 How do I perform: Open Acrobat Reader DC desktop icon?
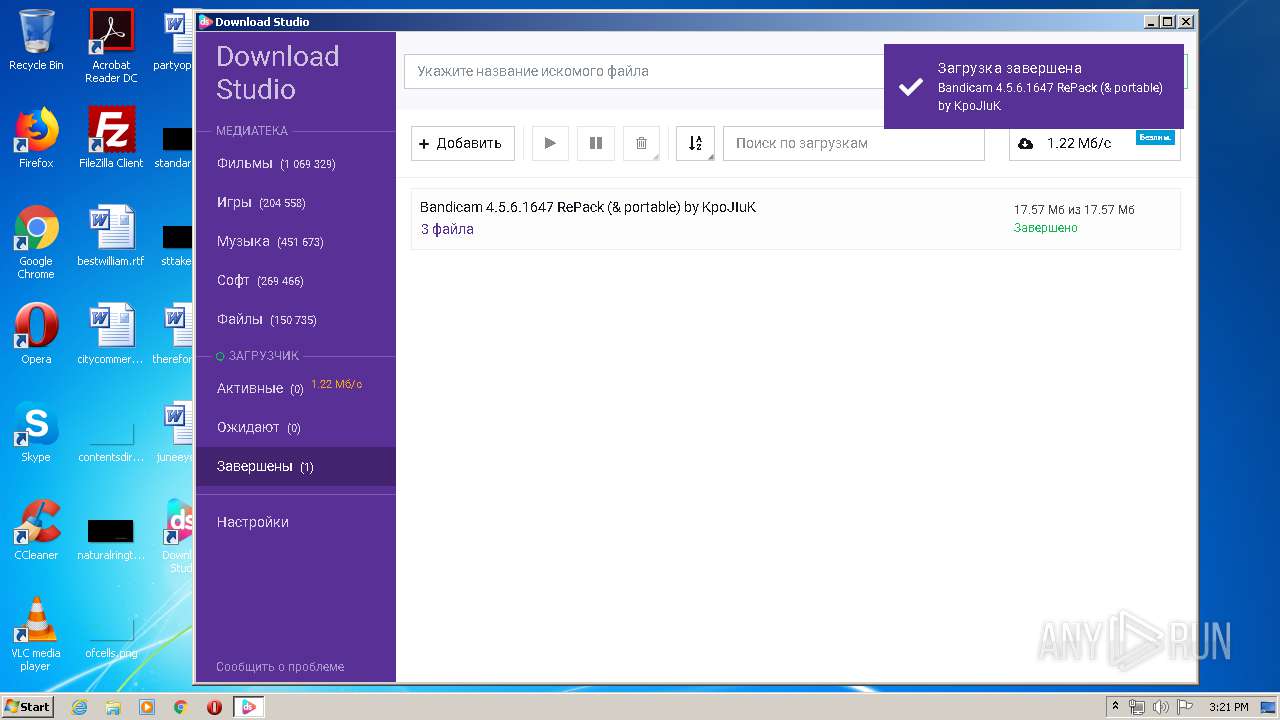tap(111, 46)
